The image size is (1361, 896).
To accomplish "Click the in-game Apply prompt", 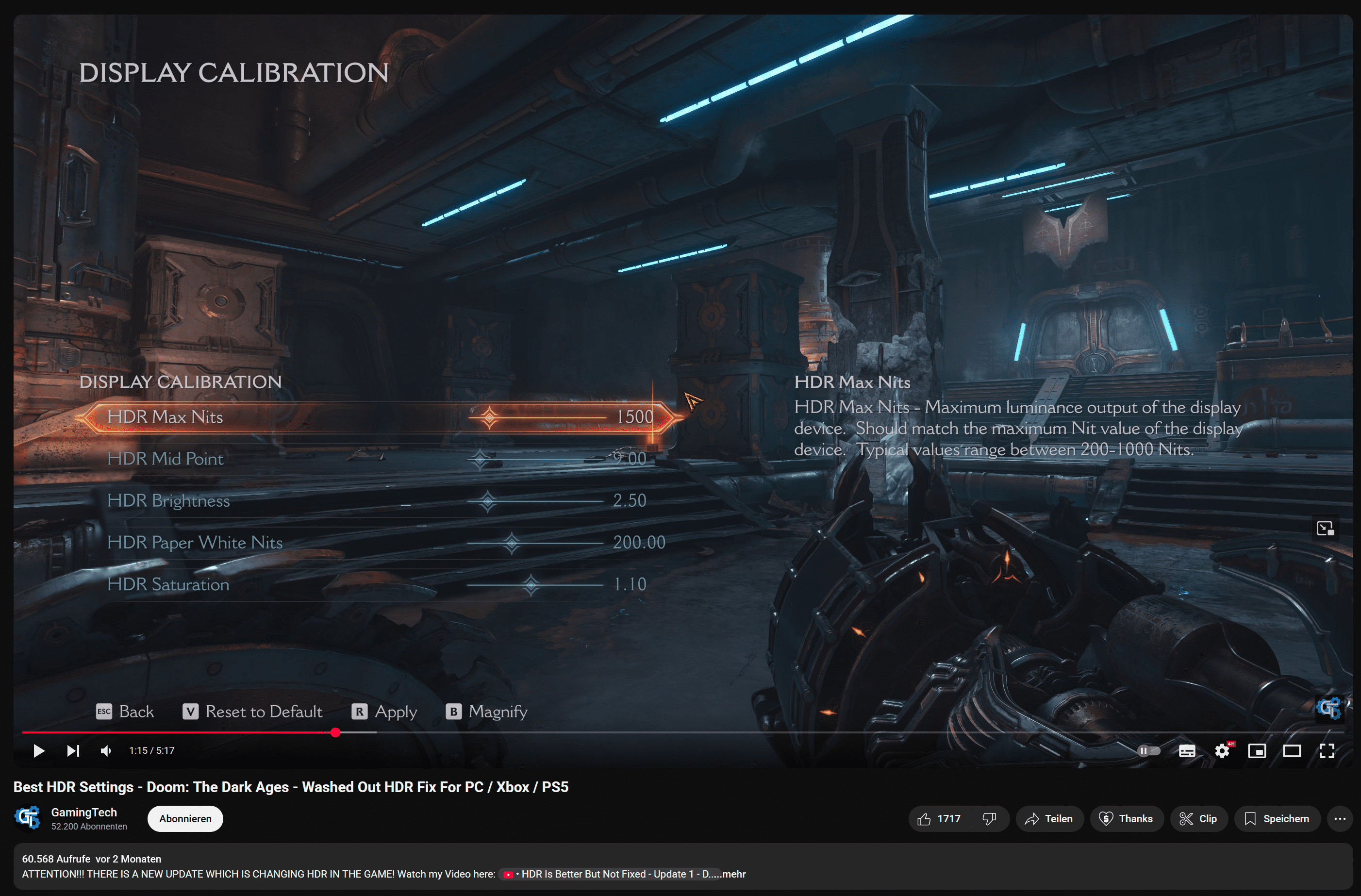I will [384, 711].
